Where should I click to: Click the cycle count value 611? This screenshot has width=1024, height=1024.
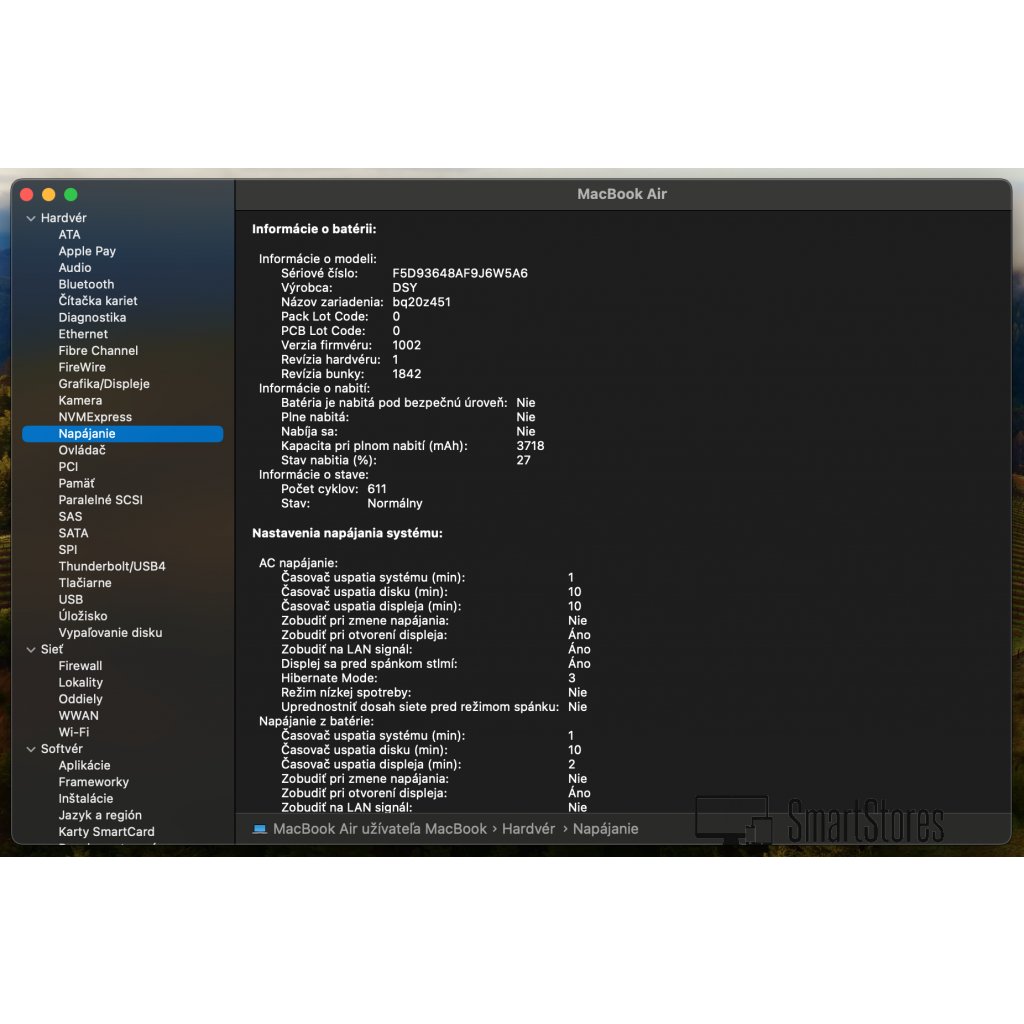click(377, 489)
